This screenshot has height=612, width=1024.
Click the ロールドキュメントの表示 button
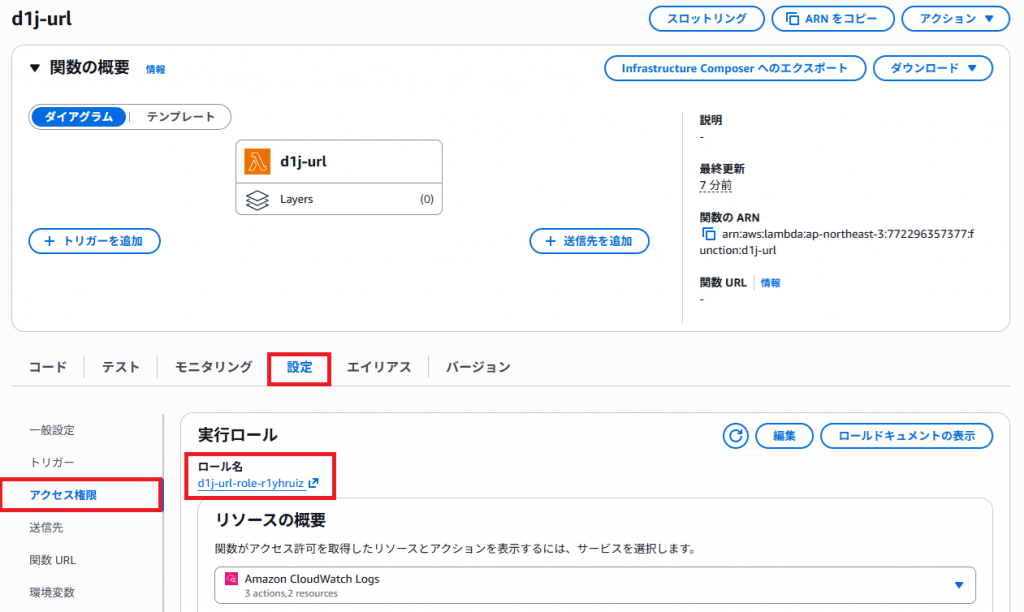(906, 436)
